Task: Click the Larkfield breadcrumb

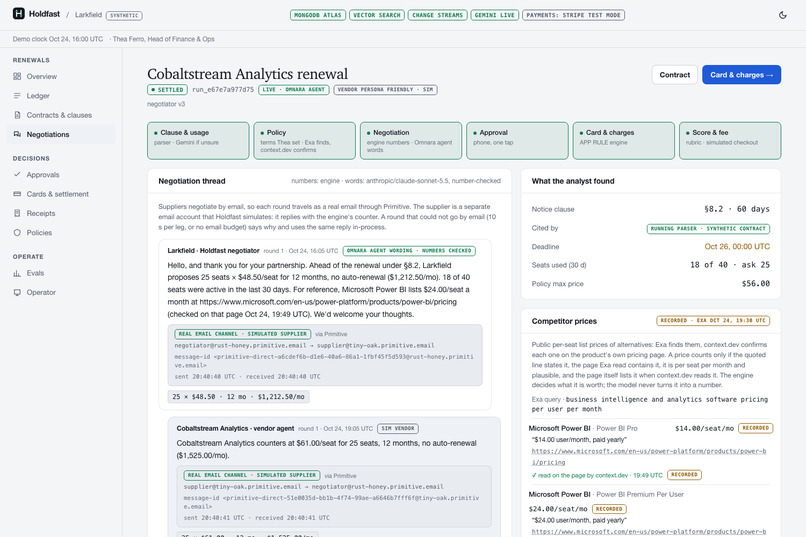Action: (88, 15)
